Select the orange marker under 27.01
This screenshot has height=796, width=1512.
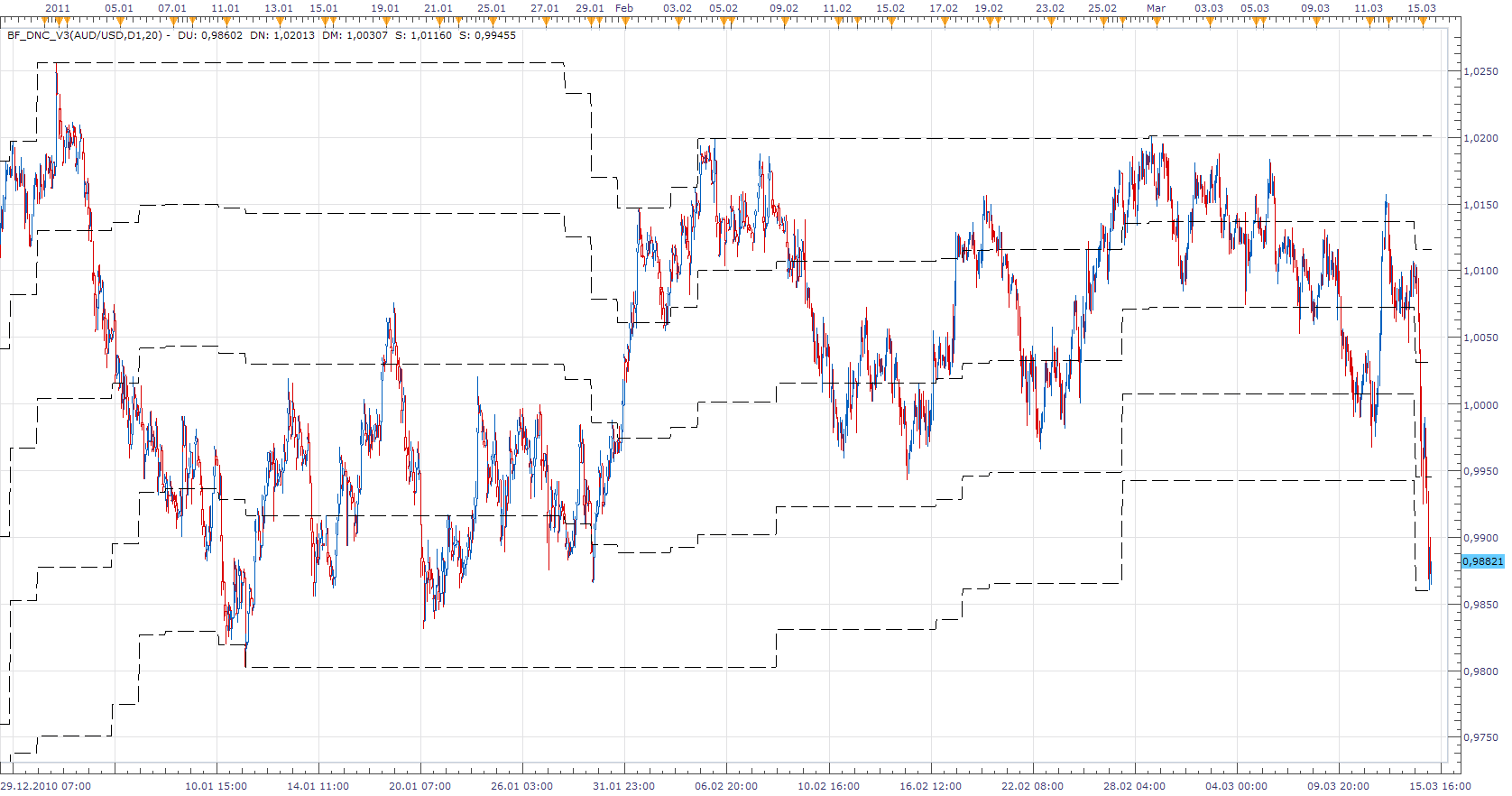click(x=545, y=21)
